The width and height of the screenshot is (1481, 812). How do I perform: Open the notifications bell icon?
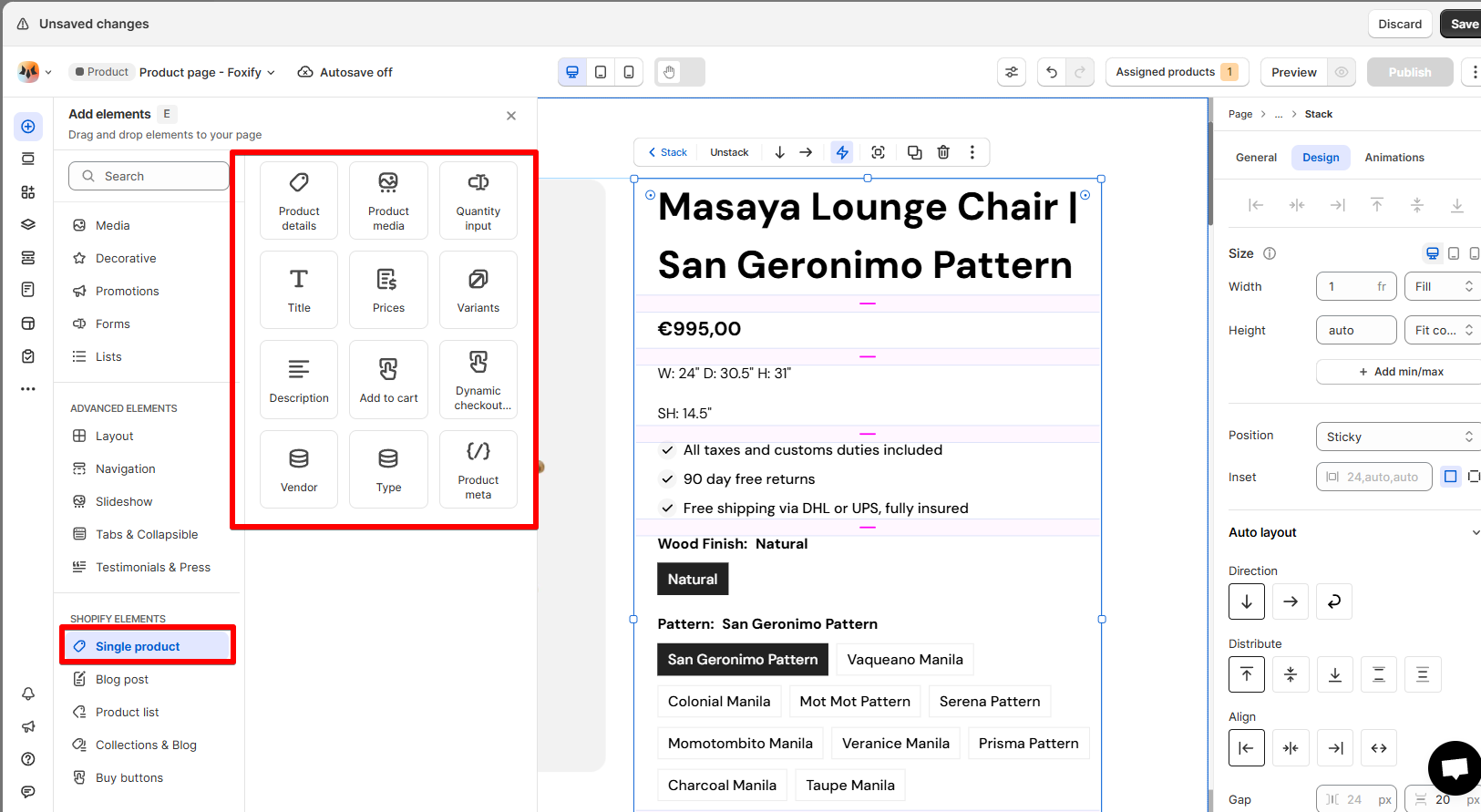pos(28,694)
